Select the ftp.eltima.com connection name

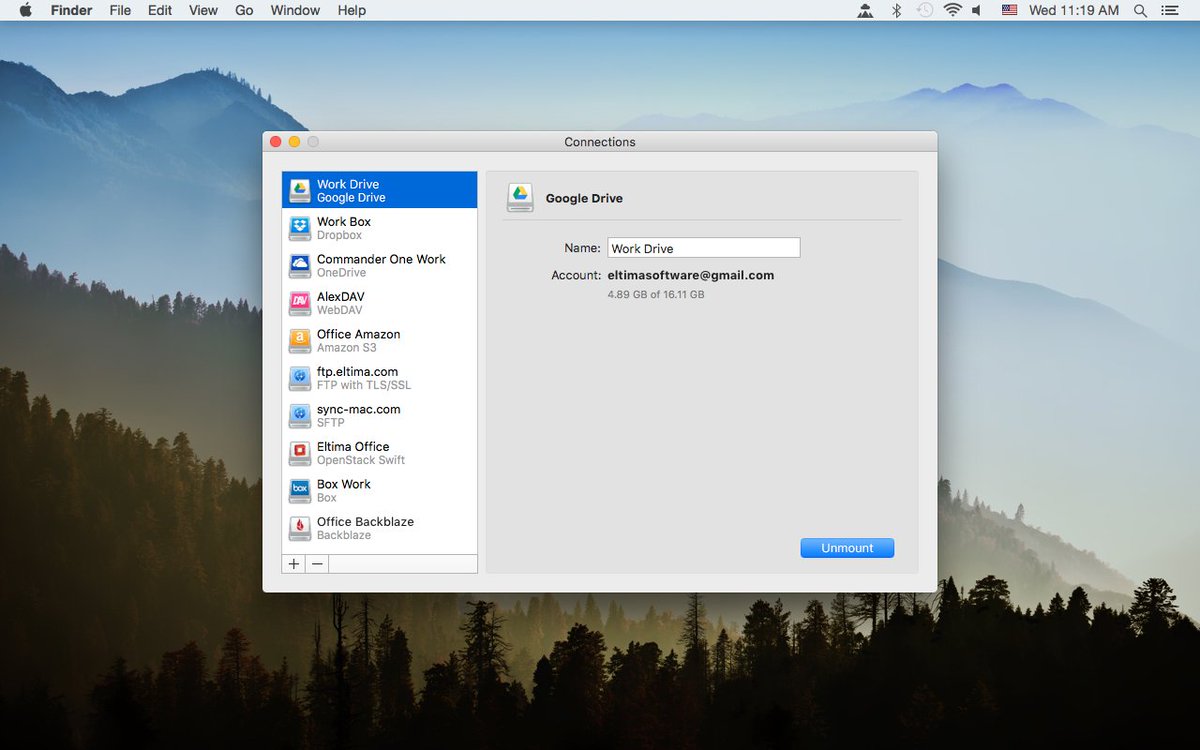pos(357,372)
